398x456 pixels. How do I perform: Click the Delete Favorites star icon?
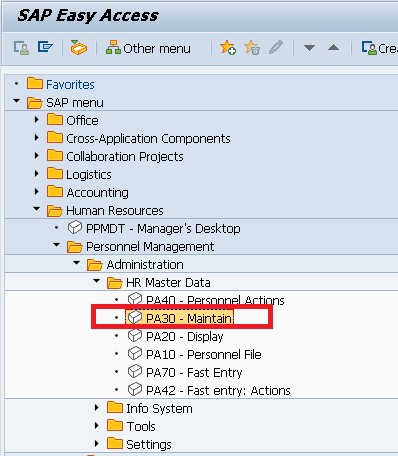coord(252,48)
